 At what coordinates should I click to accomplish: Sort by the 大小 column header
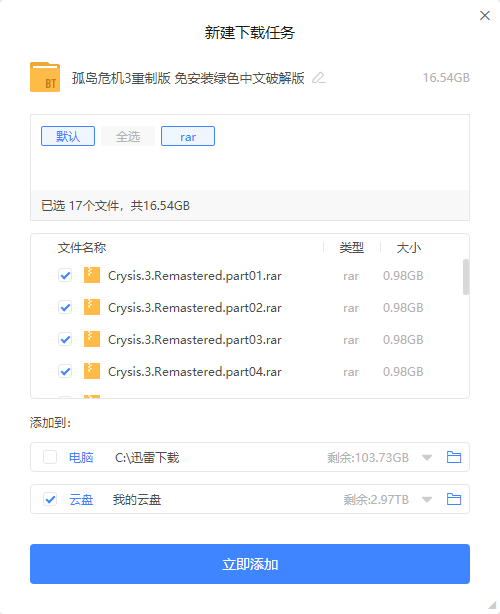click(x=409, y=247)
